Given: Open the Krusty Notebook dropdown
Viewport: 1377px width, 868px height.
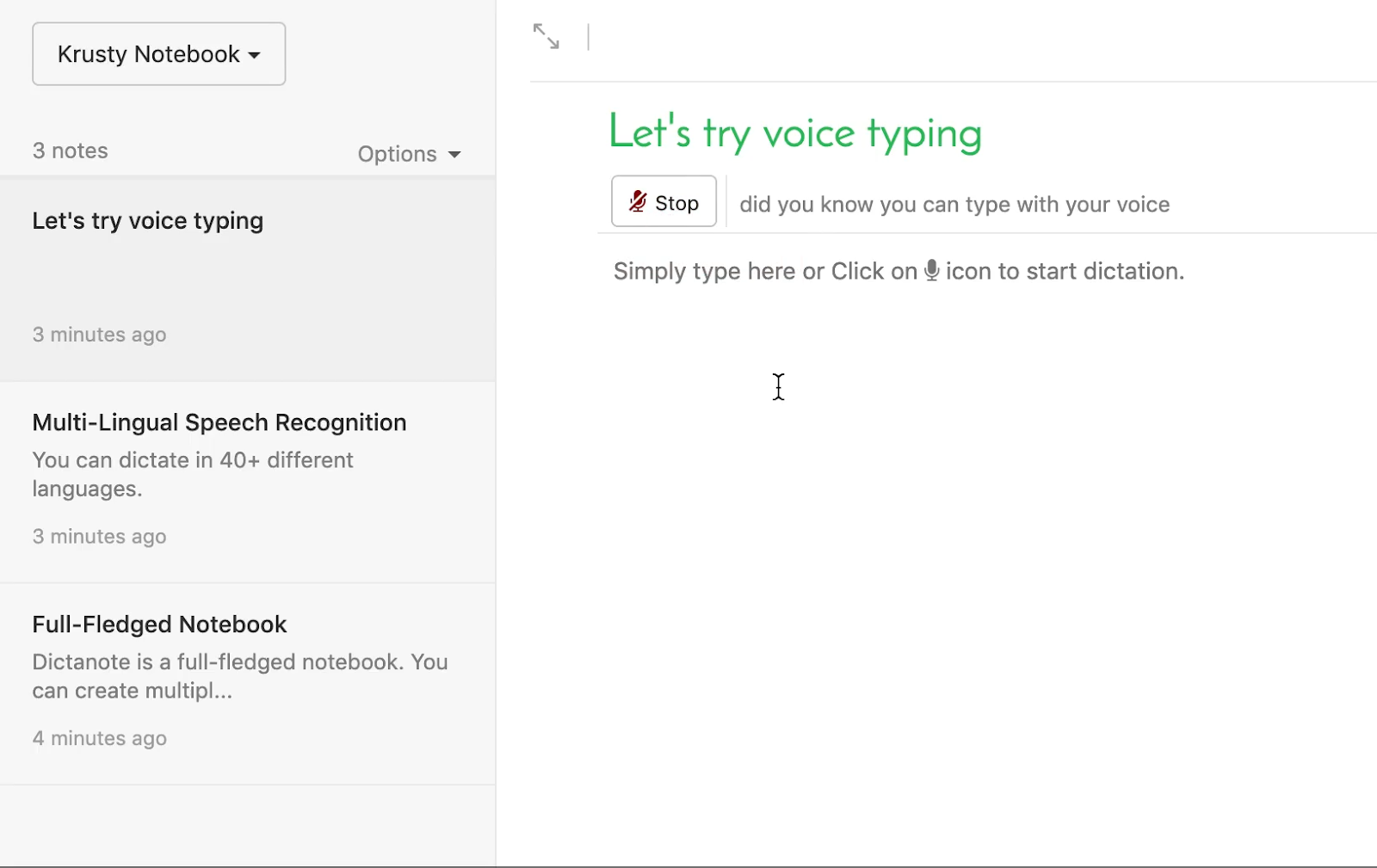Looking at the screenshot, I should coord(158,54).
